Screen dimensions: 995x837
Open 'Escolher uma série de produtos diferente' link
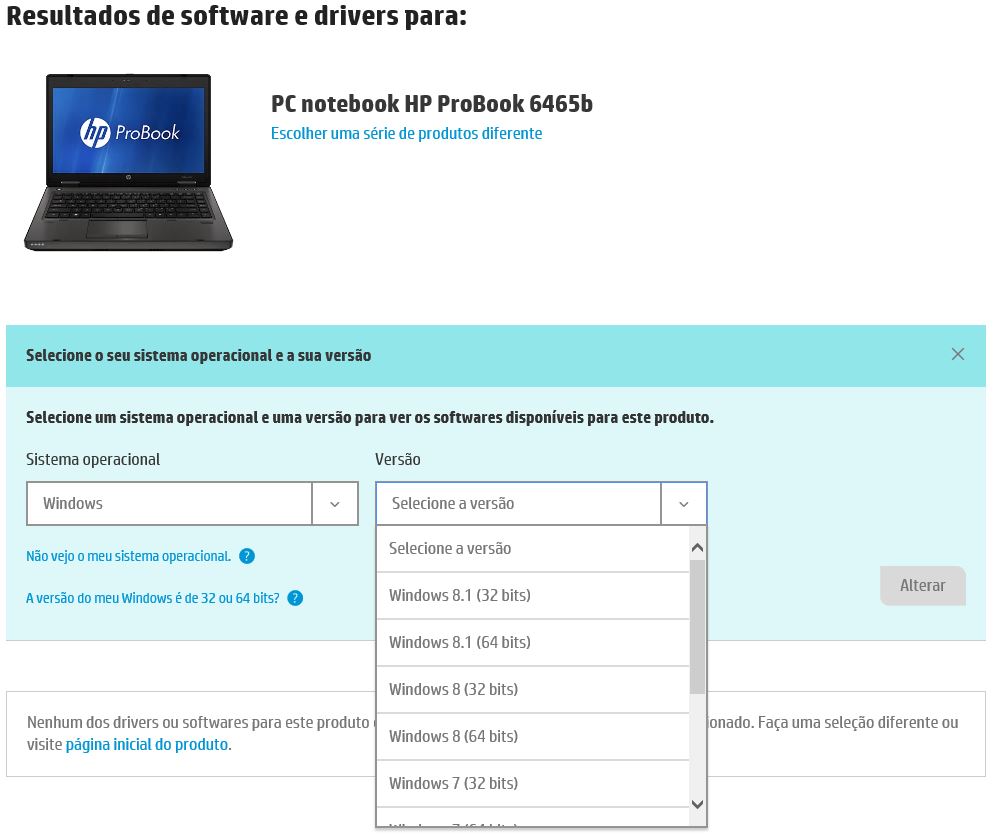[x=406, y=134]
